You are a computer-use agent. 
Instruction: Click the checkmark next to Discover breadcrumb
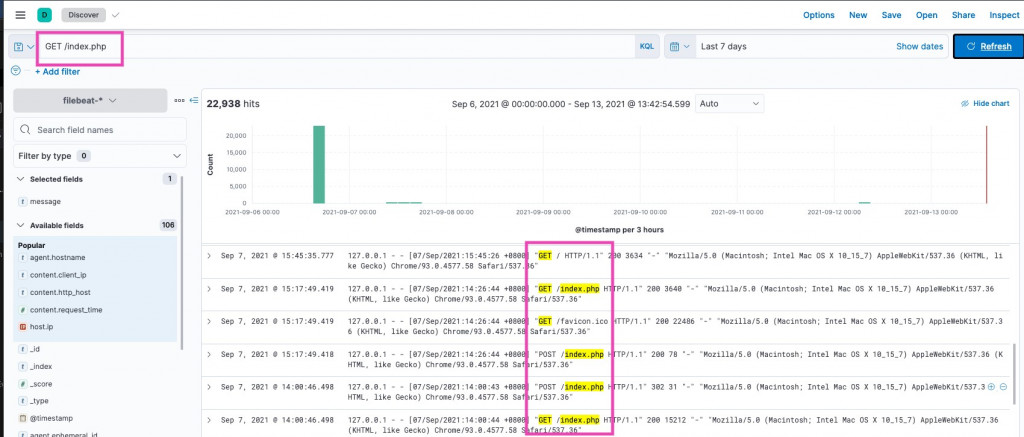116,15
